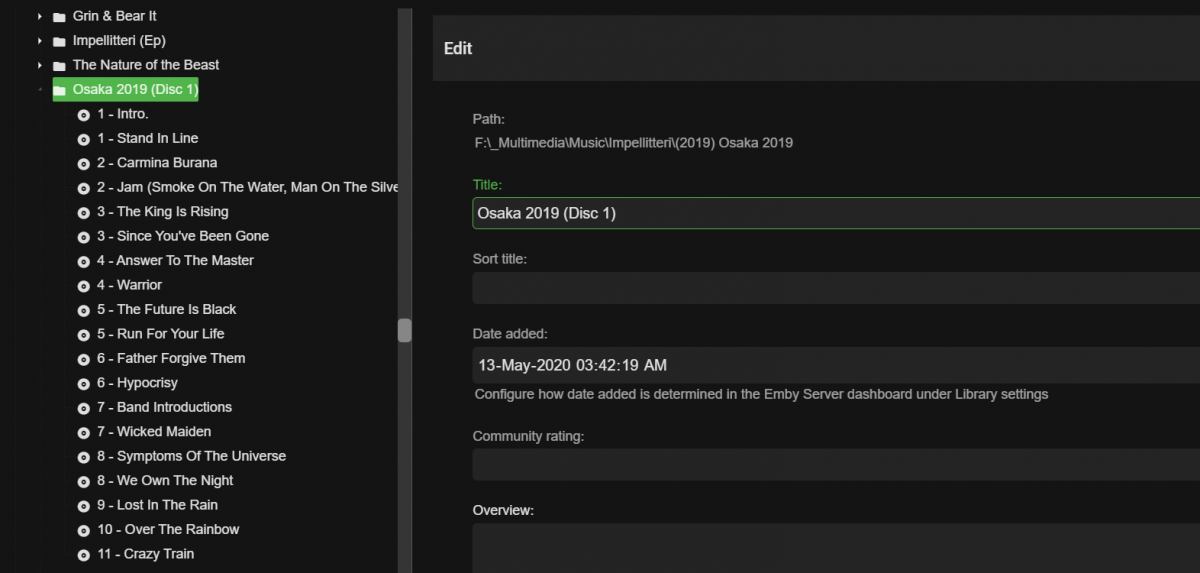Expand the Impellitteri (Ep) album node
Viewport: 1200px width, 573px height.
[x=39, y=41]
